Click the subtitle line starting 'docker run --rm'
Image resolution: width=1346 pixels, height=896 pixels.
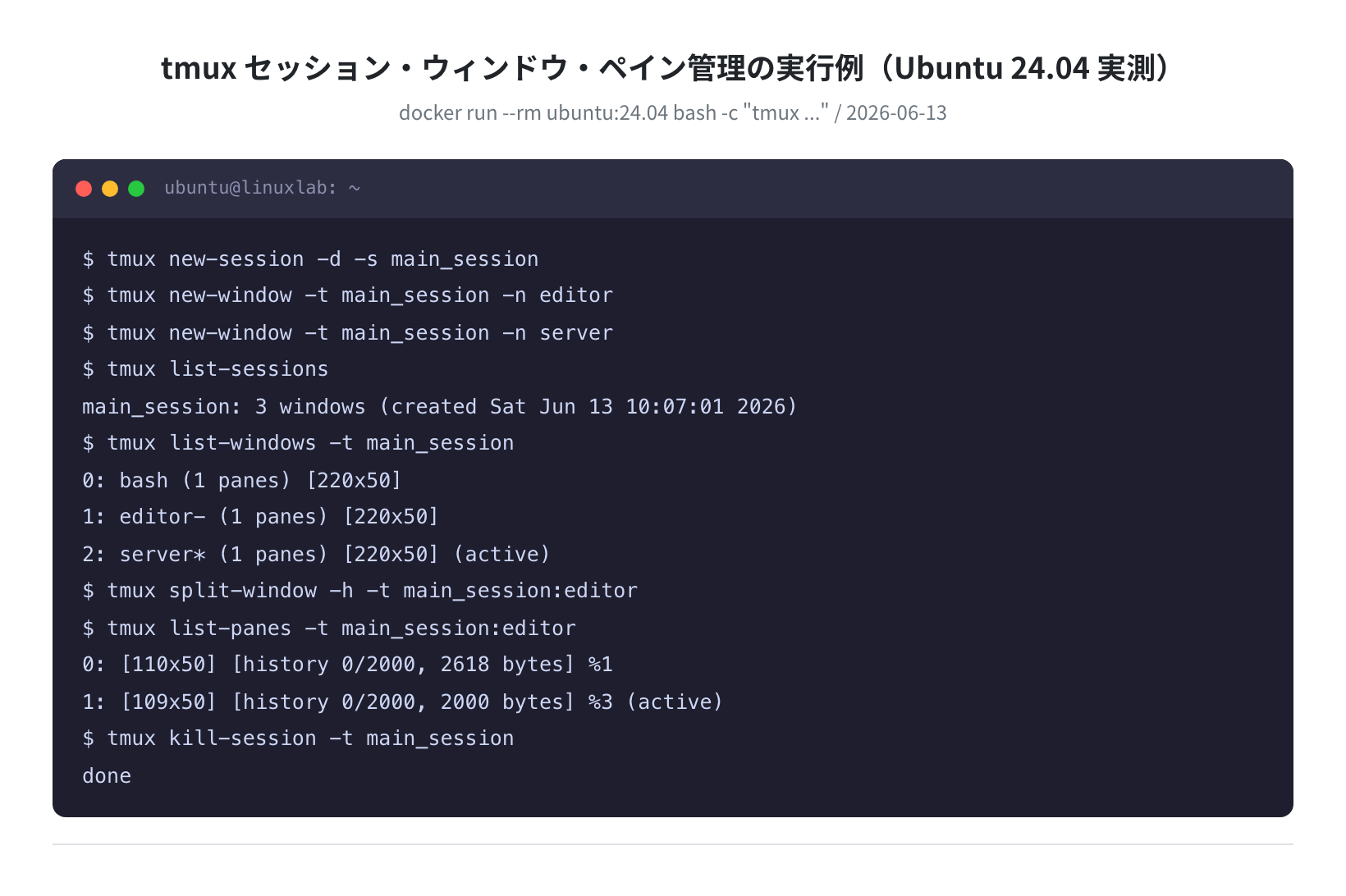tap(672, 112)
